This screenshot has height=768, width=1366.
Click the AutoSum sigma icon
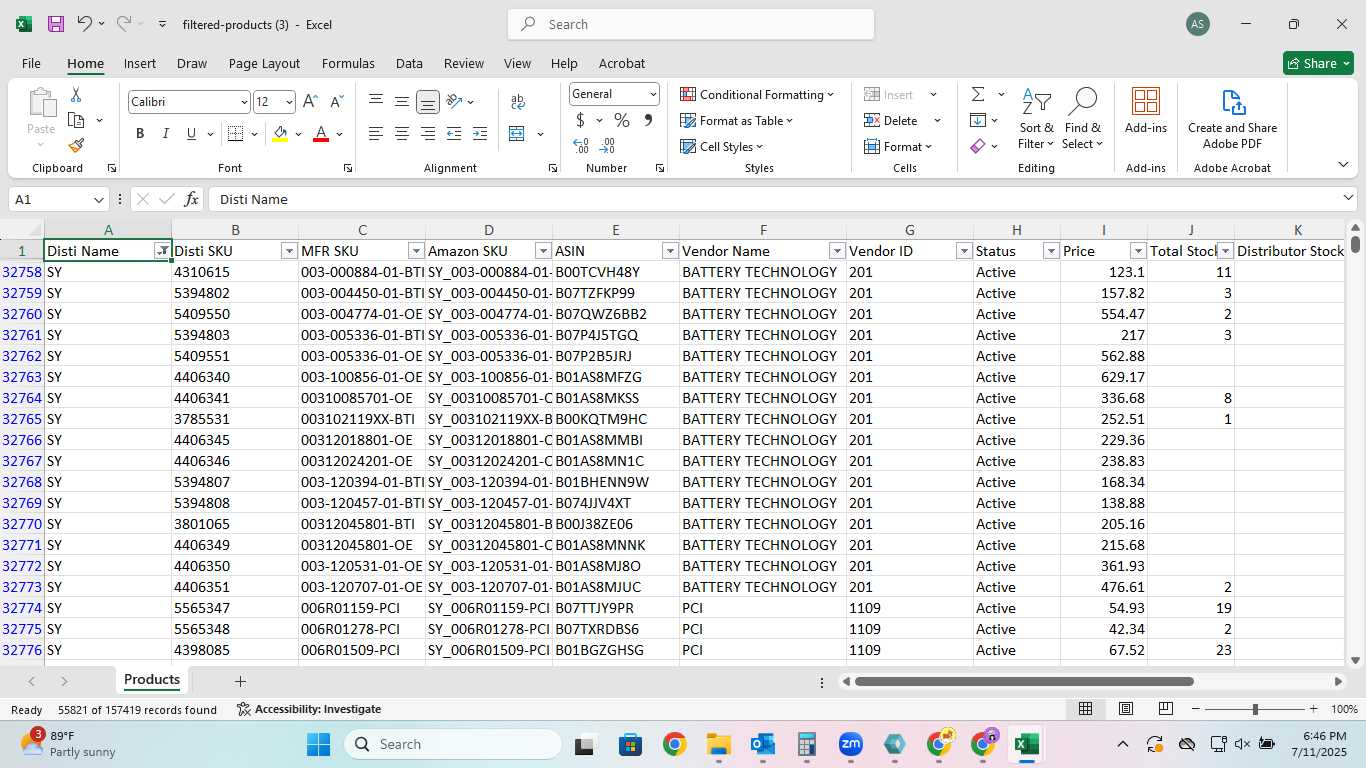click(x=977, y=94)
